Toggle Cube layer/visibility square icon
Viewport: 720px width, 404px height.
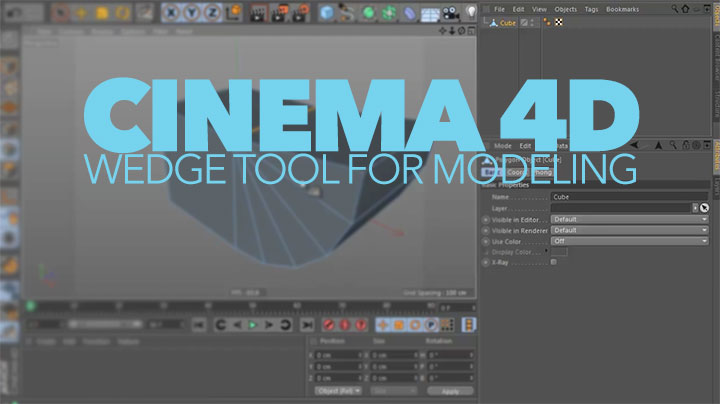pyautogui.click(x=524, y=22)
